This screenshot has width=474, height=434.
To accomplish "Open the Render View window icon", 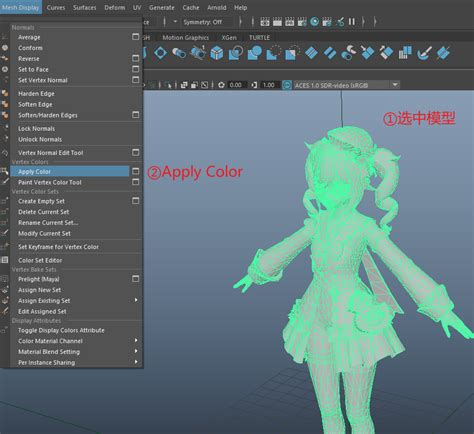I will [265, 22].
